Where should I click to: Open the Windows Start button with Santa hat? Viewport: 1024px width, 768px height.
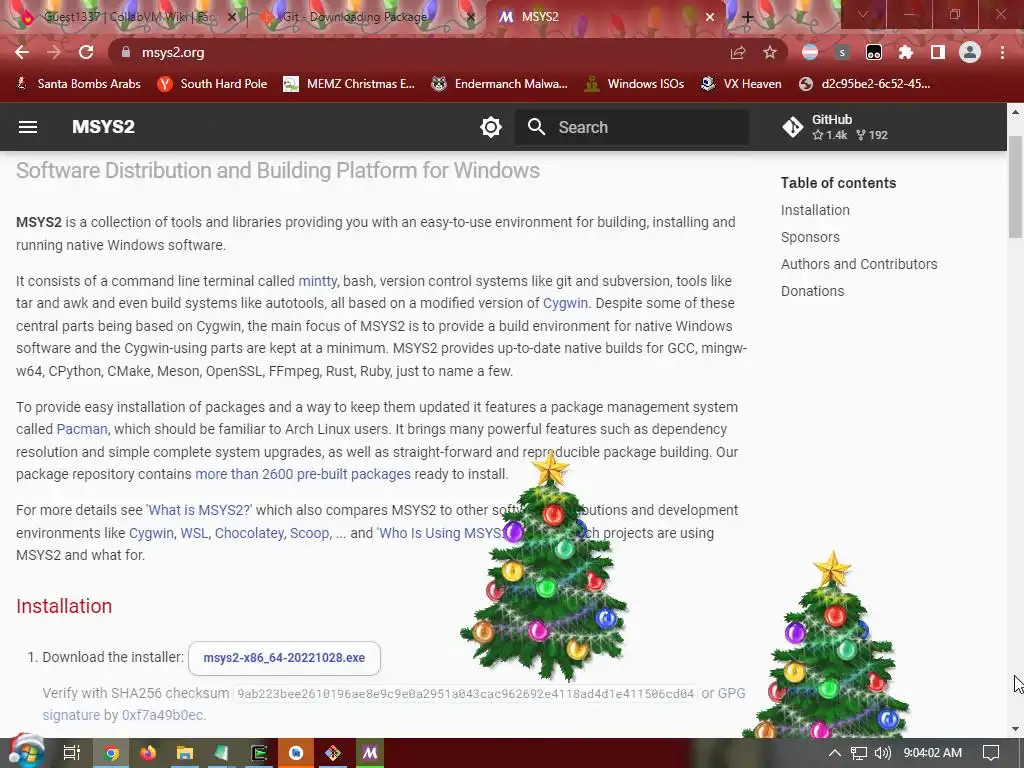click(26, 752)
